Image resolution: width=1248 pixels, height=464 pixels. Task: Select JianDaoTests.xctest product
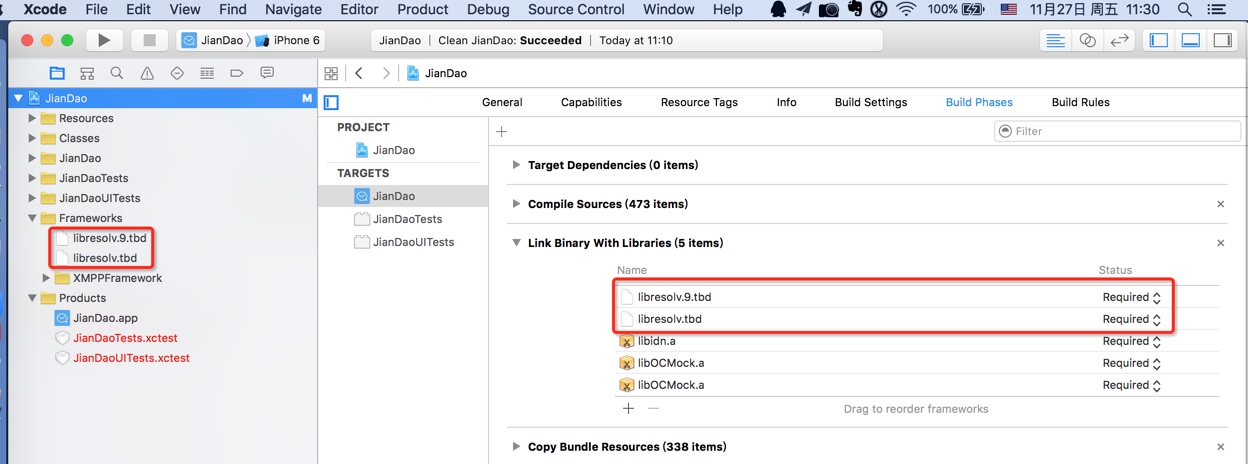(125, 338)
